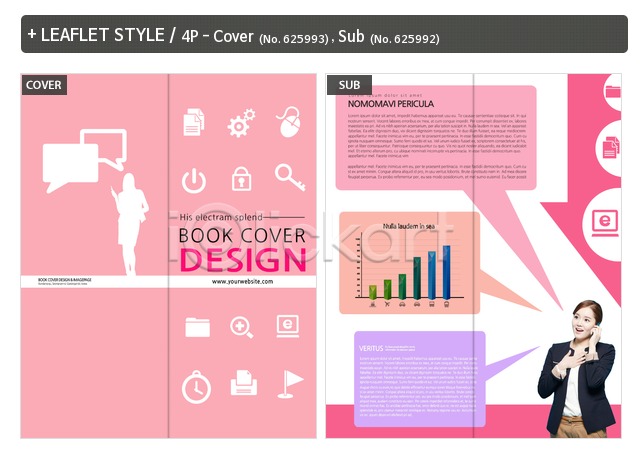Image resolution: width=640 pixels, height=453 pixels.
Task: Click the computer mouse icon
Action: (x=289, y=122)
